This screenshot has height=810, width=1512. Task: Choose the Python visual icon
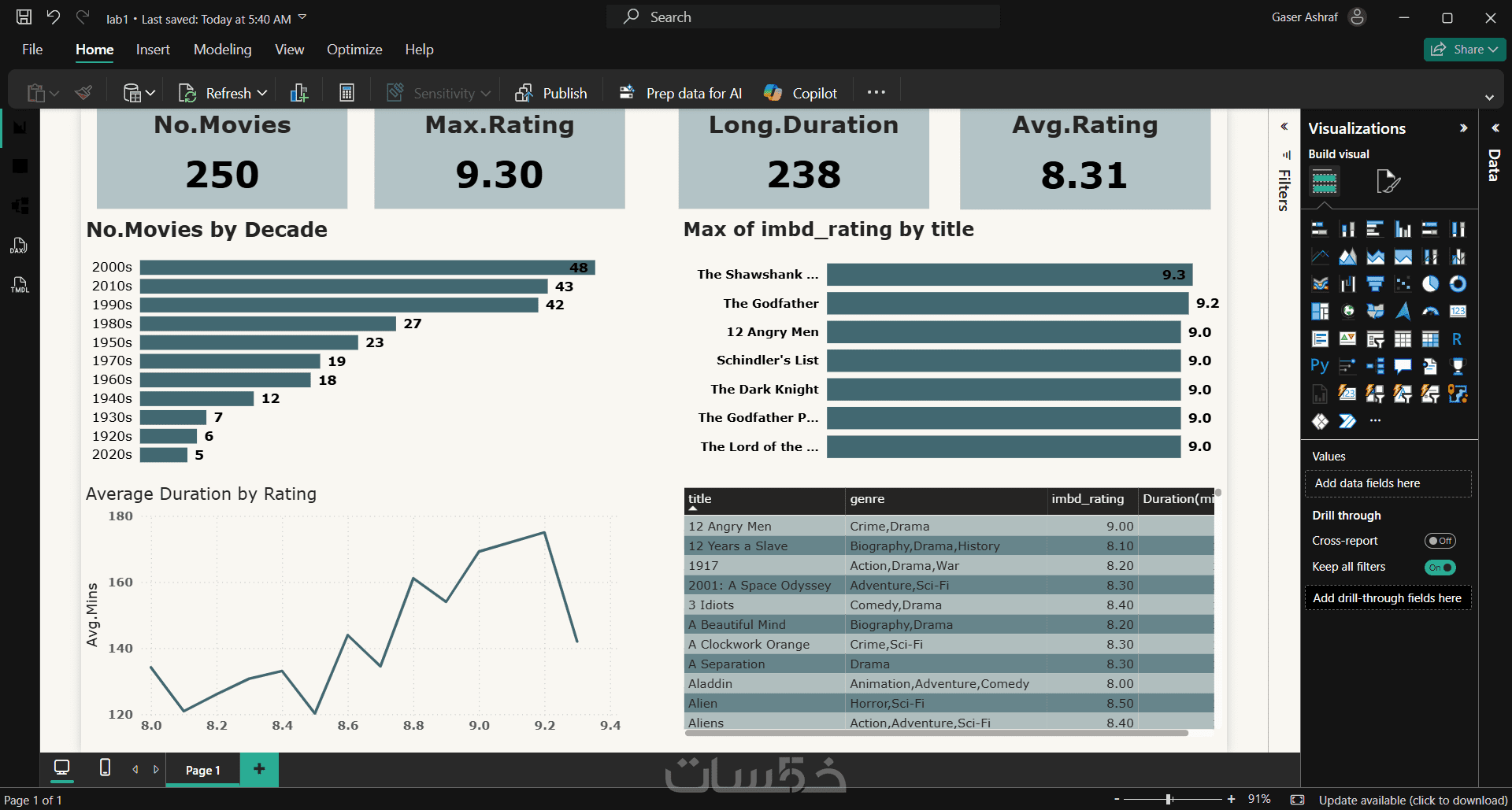1320,366
